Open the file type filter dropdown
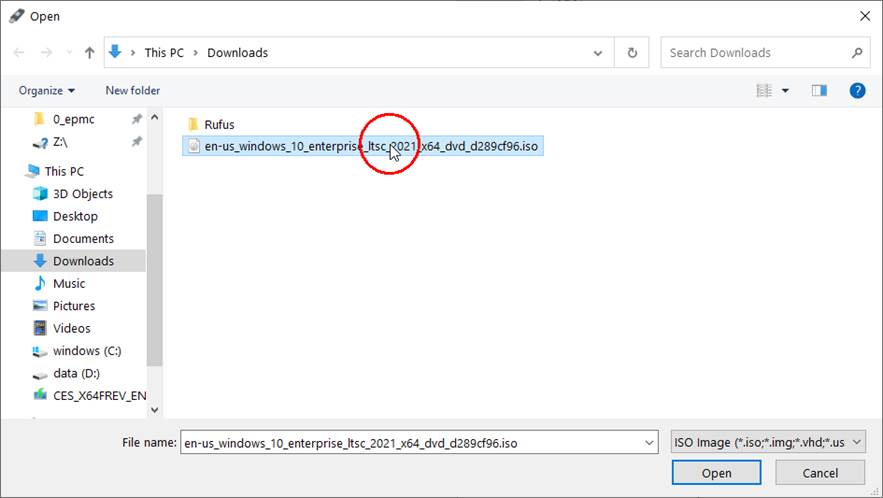883x498 pixels. 766,442
